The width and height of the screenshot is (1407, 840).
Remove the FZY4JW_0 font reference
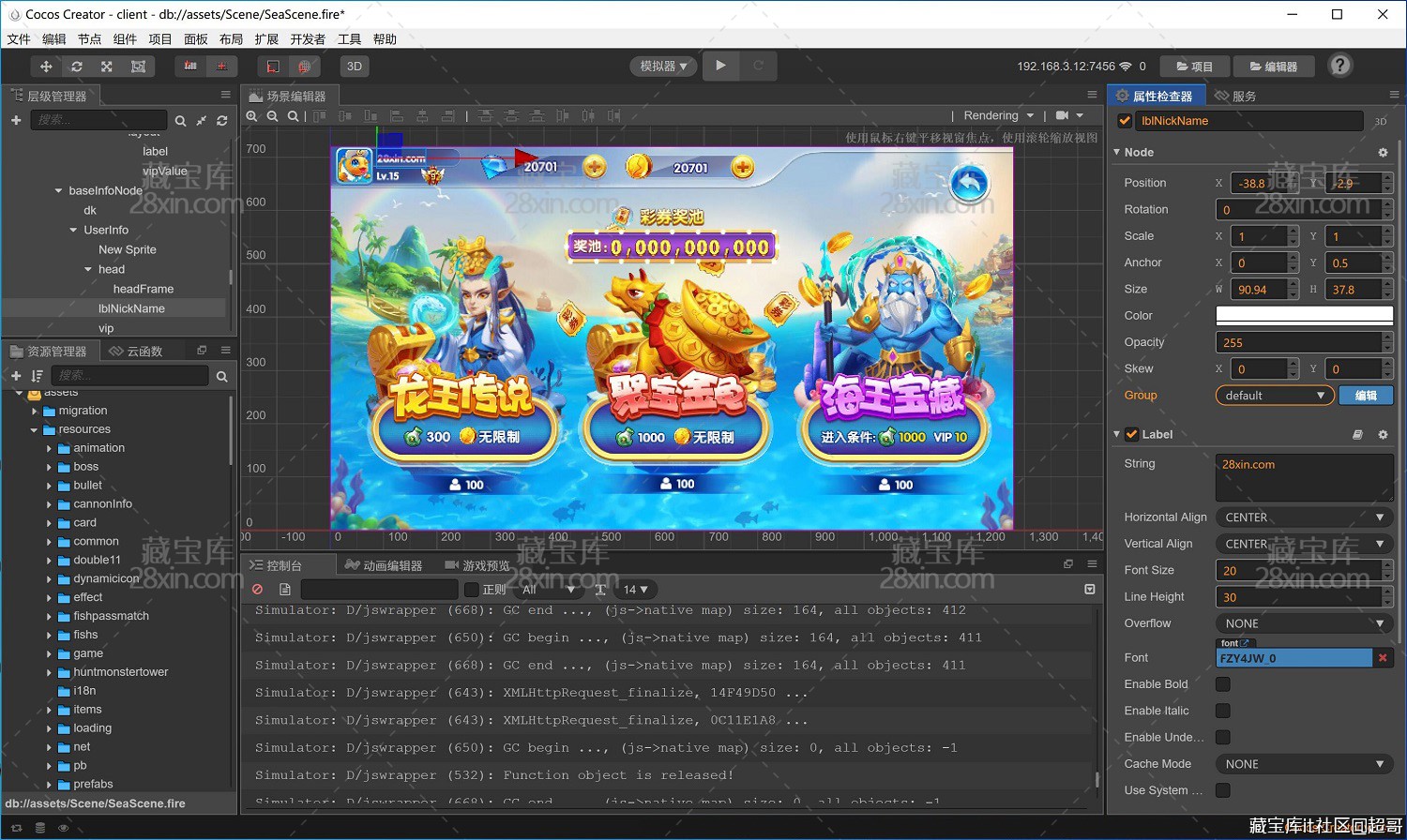(x=1383, y=658)
